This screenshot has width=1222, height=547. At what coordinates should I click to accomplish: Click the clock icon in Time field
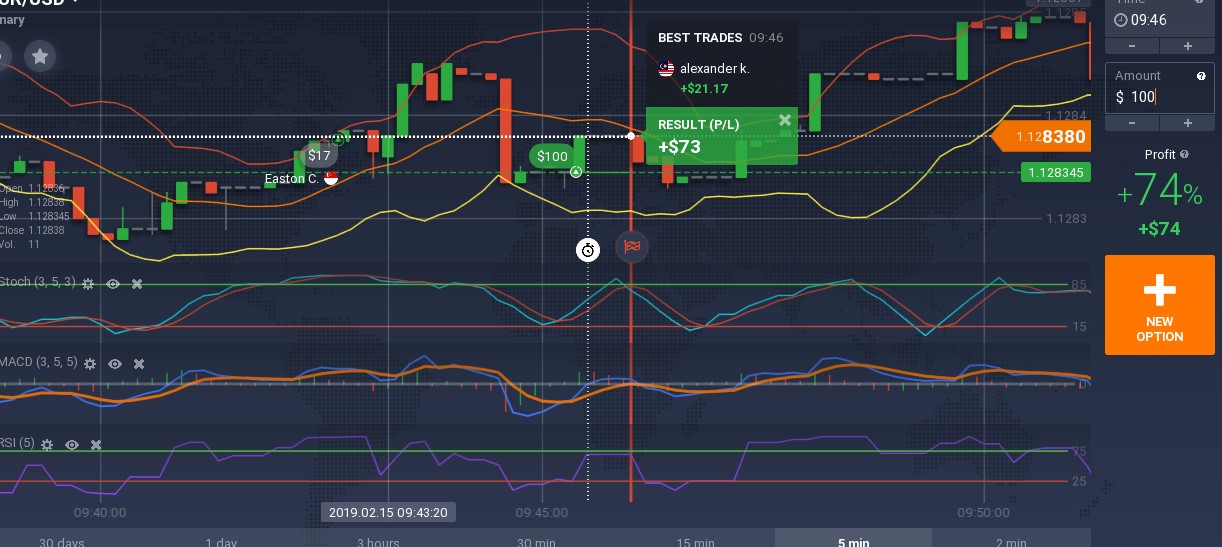1121,19
